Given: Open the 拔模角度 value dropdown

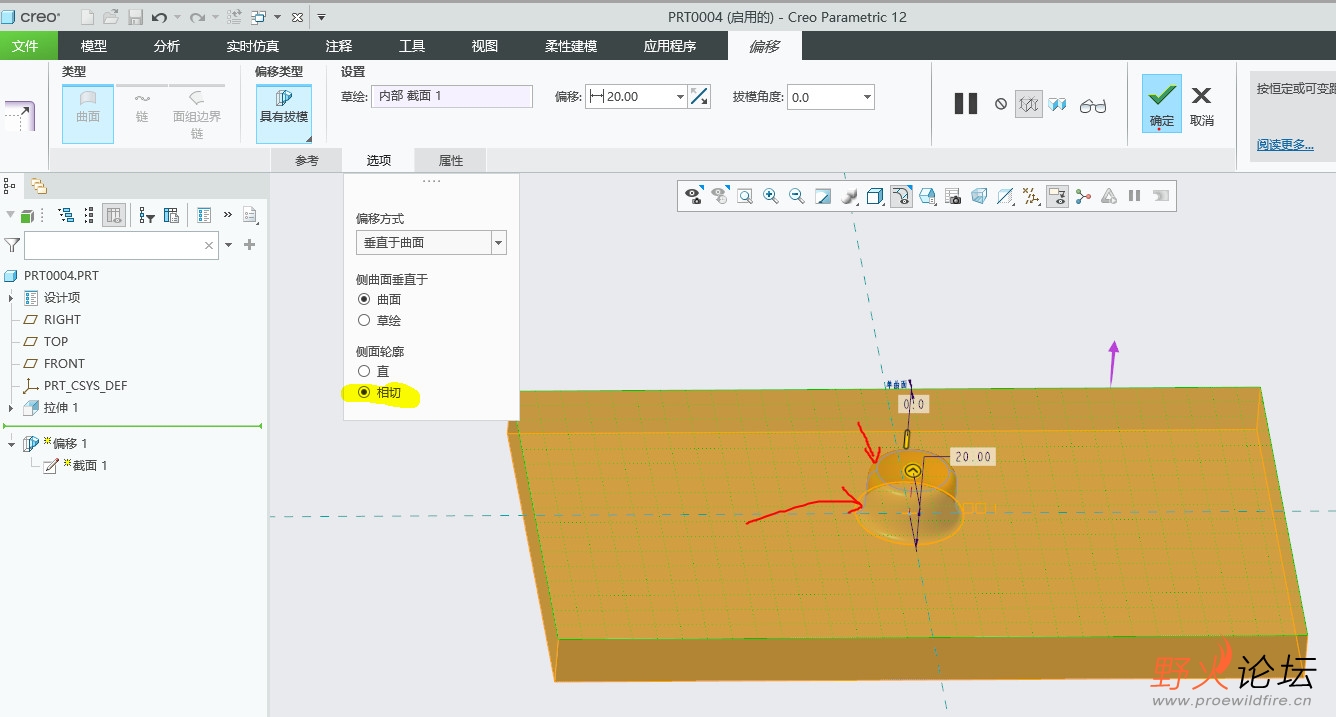Looking at the screenshot, I should coord(866,97).
